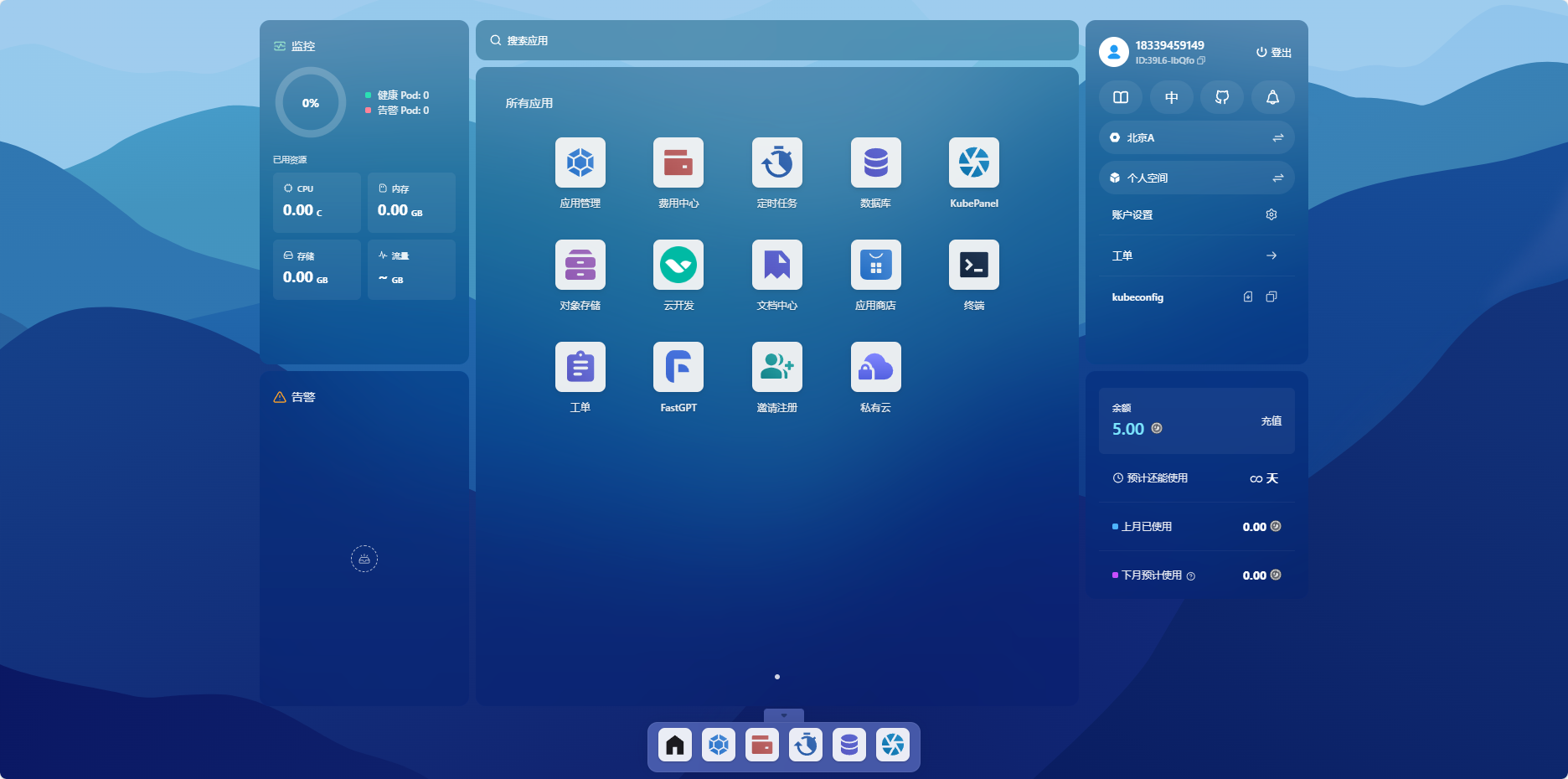This screenshot has height=779, width=1568.
Task: Click the 上月已使用 row
Action: pos(1197,527)
